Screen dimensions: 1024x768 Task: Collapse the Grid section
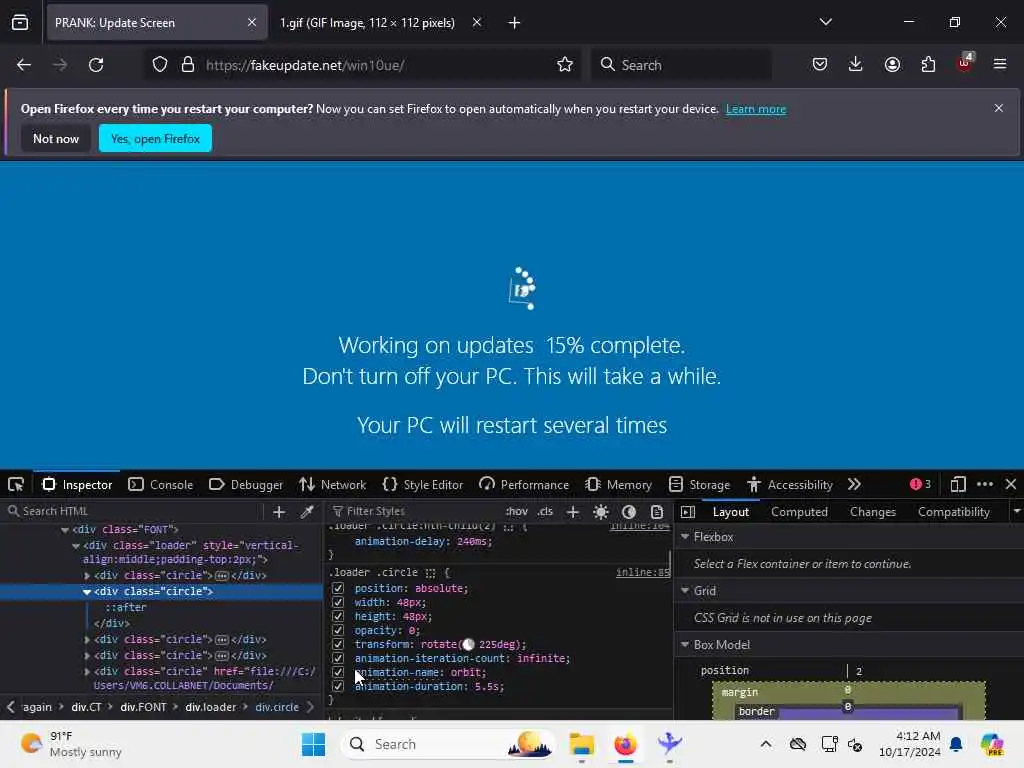(685, 591)
